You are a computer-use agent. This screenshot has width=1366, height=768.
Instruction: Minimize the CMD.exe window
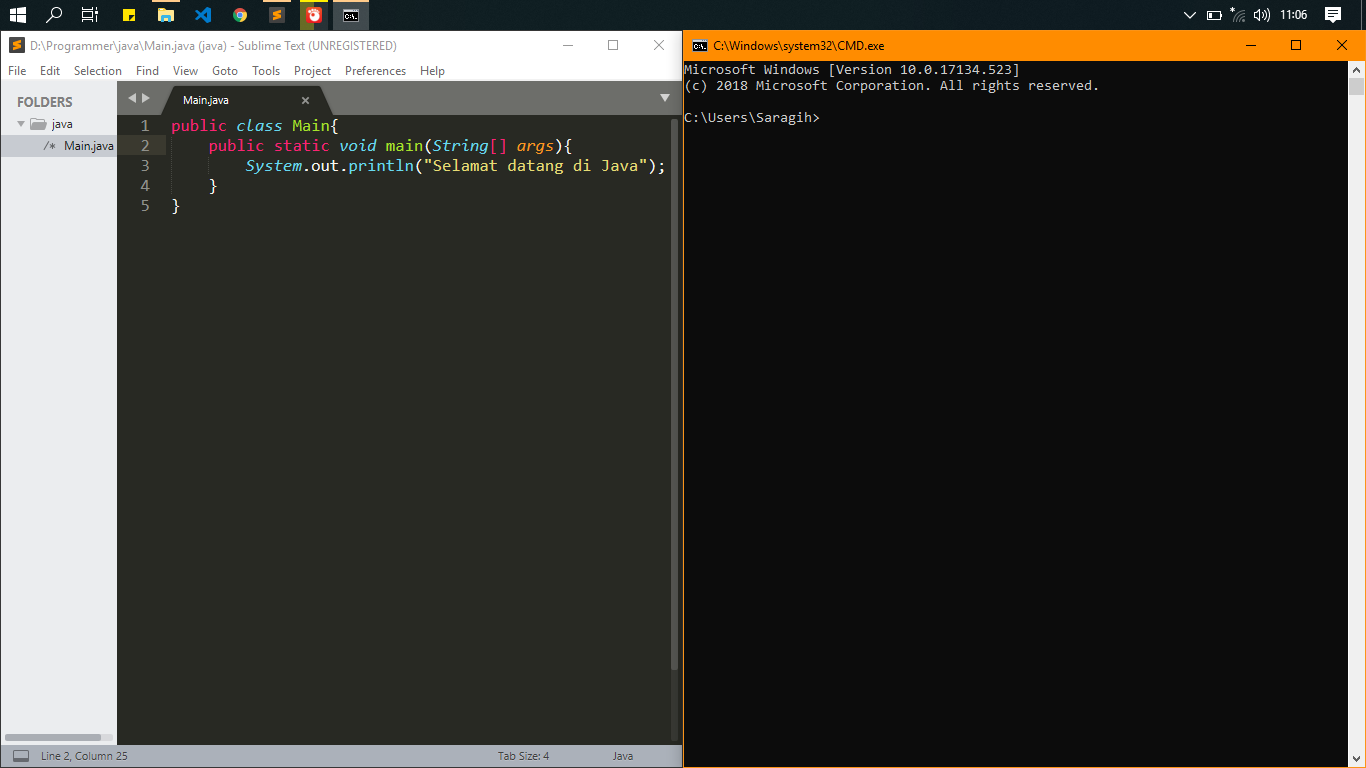coord(1250,45)
